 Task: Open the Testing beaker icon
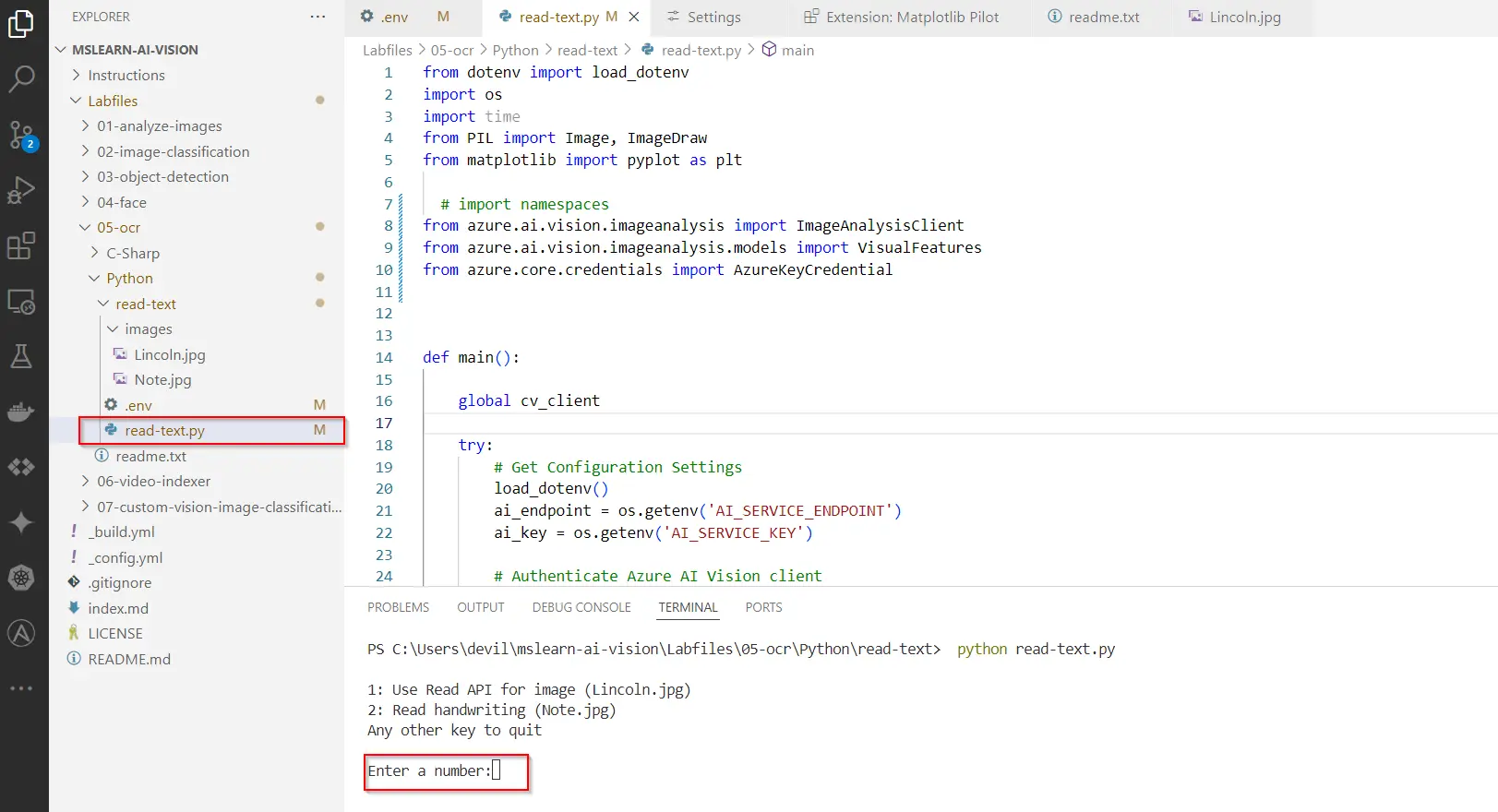click(x=21, y=356)
